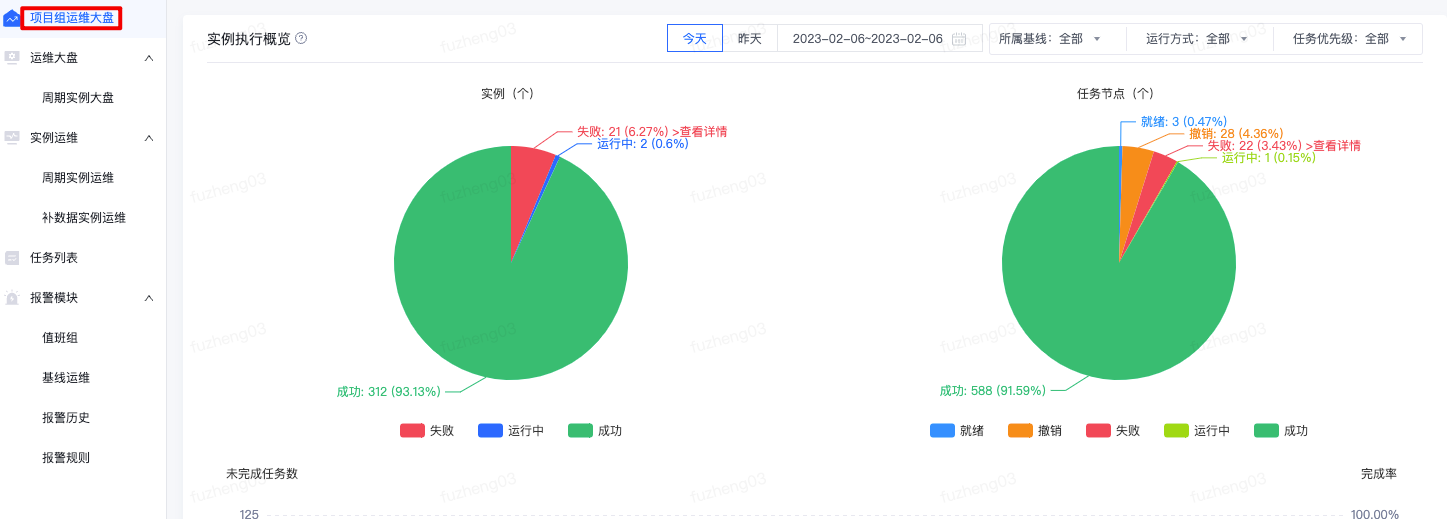Toggle 运行中 legend in 实例 chart
Image resolution: width=1447 pixels, height=519 pixels.
point(511,431)
